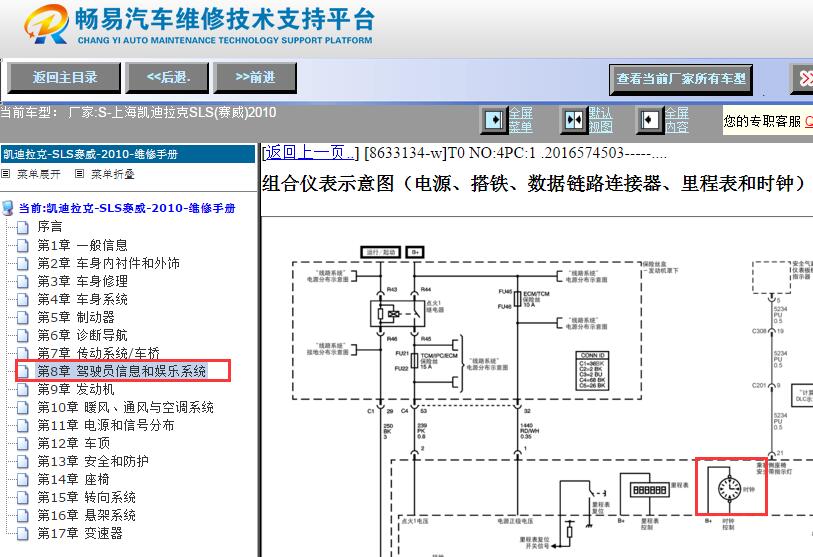This screenshot has height=557, width=813.
Task: Click the 返回上一页 link
Action: tap(311, 152)
